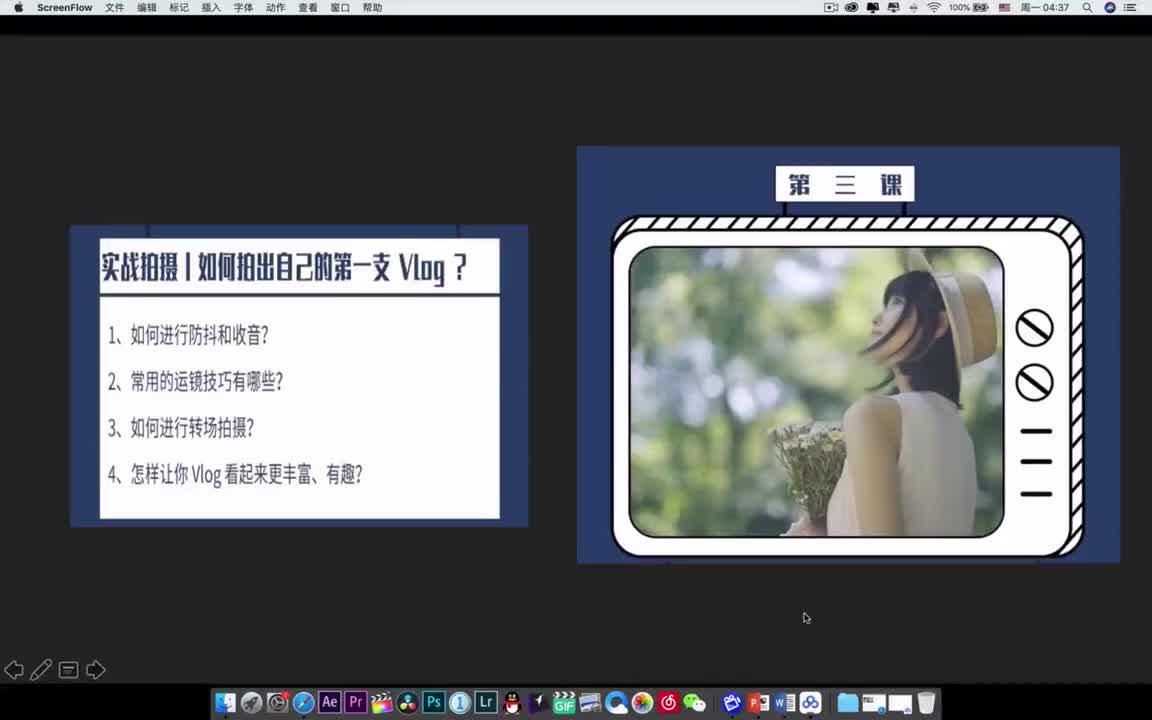Image resolution: width=1152 pixels, height=720 pixels.
Task: Click line 1、如何进行防抖和收音?
Action: [x=188, y=336]
